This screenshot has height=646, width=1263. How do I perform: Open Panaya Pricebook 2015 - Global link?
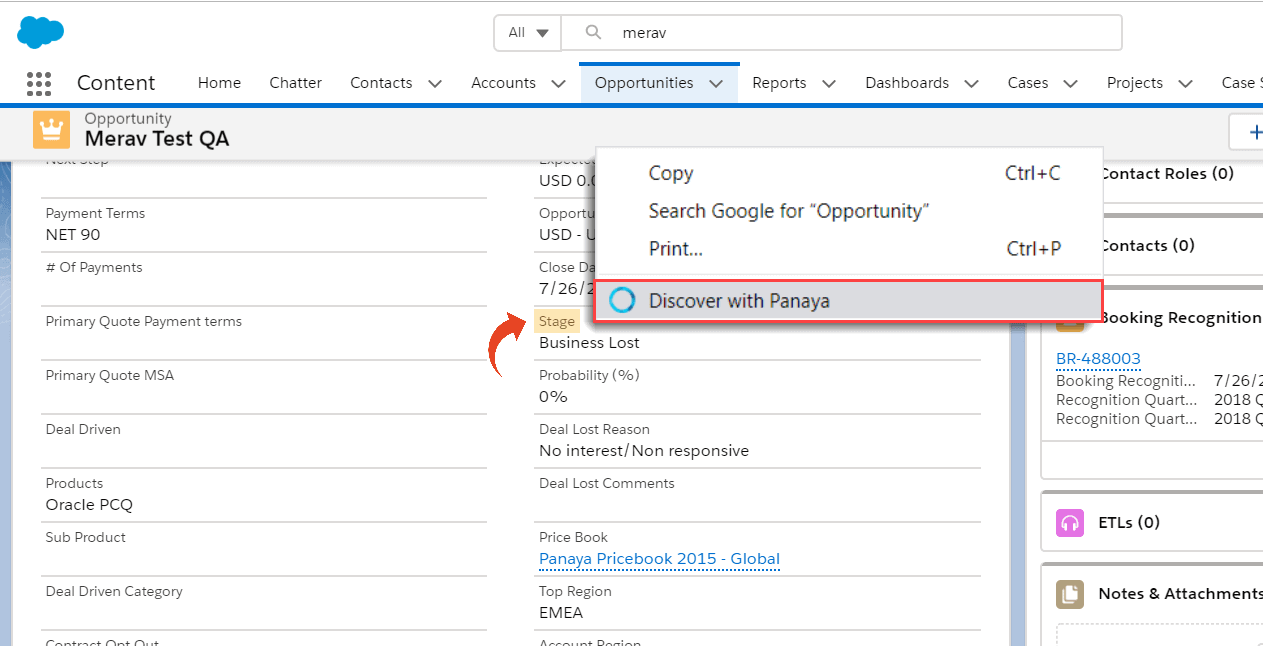click(x=659, y=559)
